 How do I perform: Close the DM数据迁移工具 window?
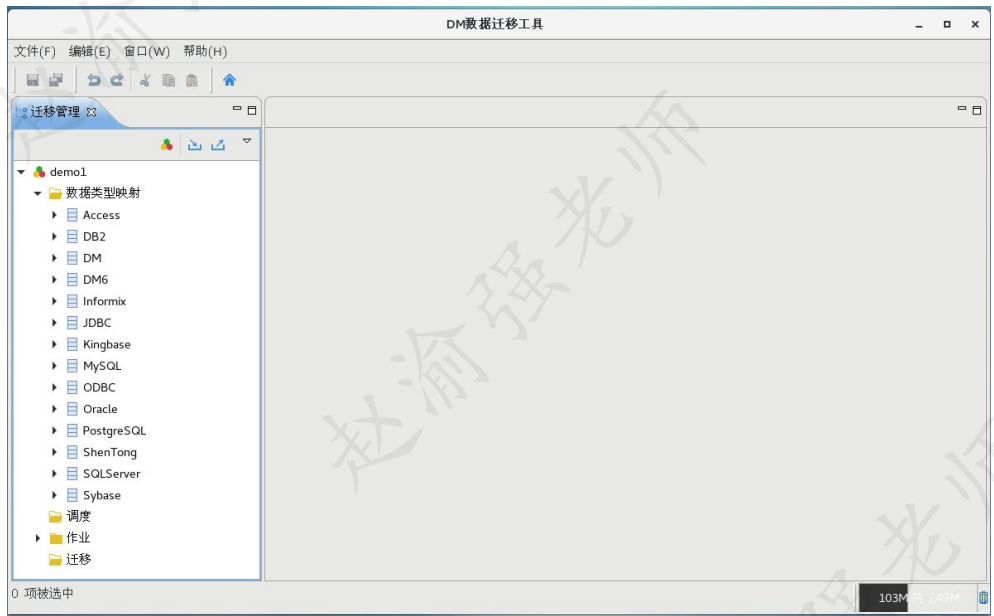point(975,24)
